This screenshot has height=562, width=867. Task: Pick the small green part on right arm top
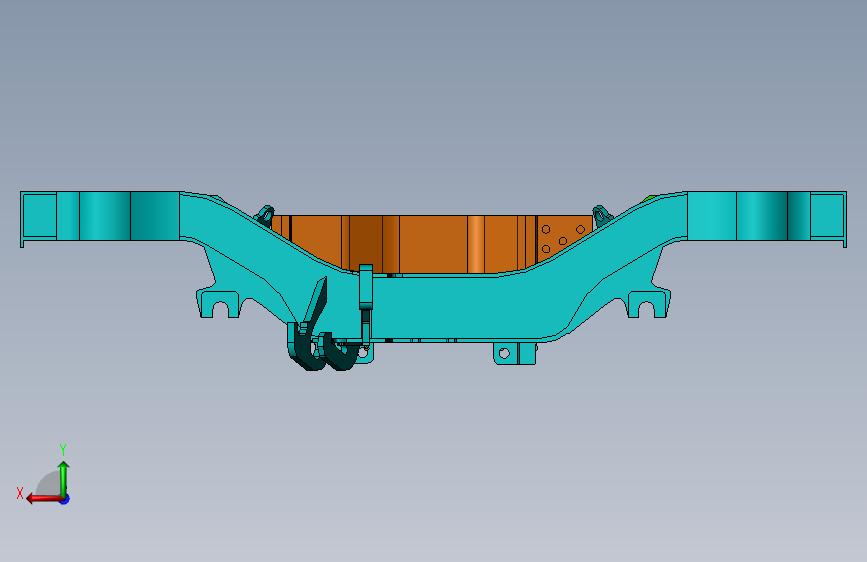(651, 197)
